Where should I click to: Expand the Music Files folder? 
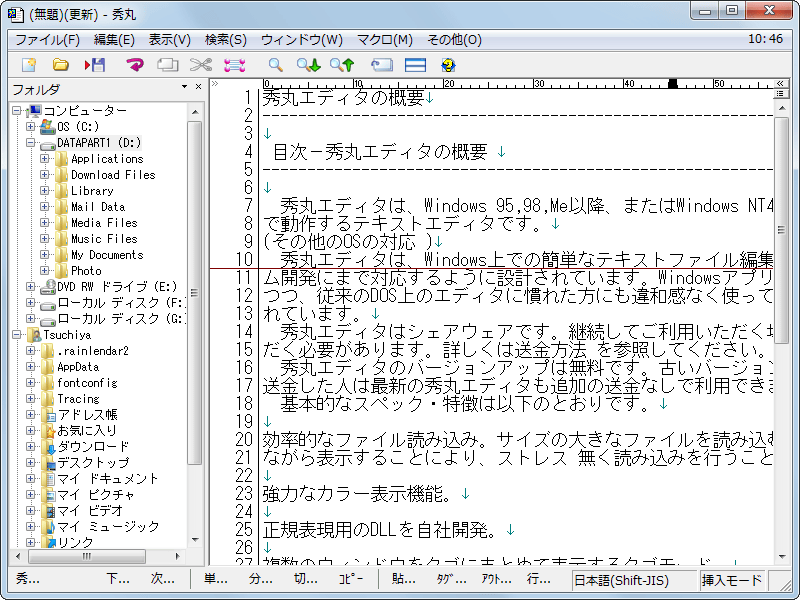coord(44,238)
